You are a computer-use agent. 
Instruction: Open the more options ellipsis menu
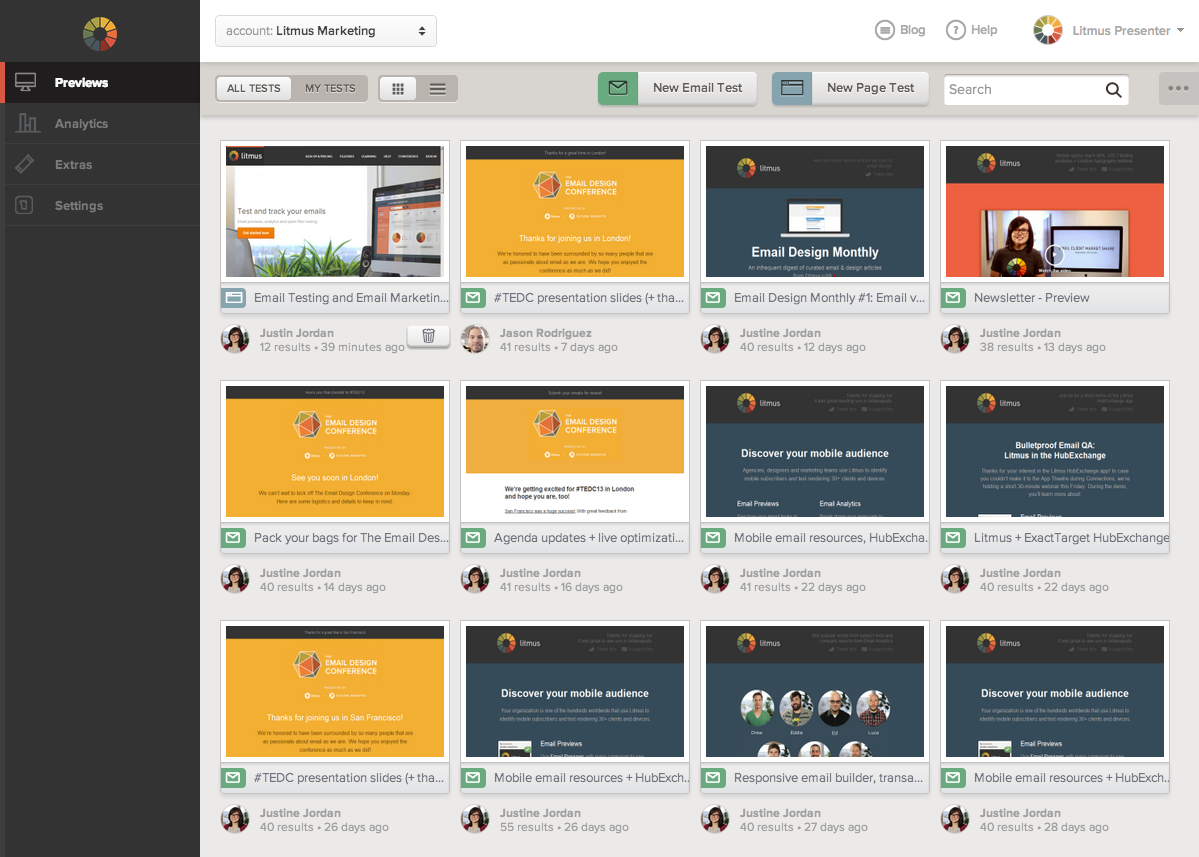[x=1178, y=88]
